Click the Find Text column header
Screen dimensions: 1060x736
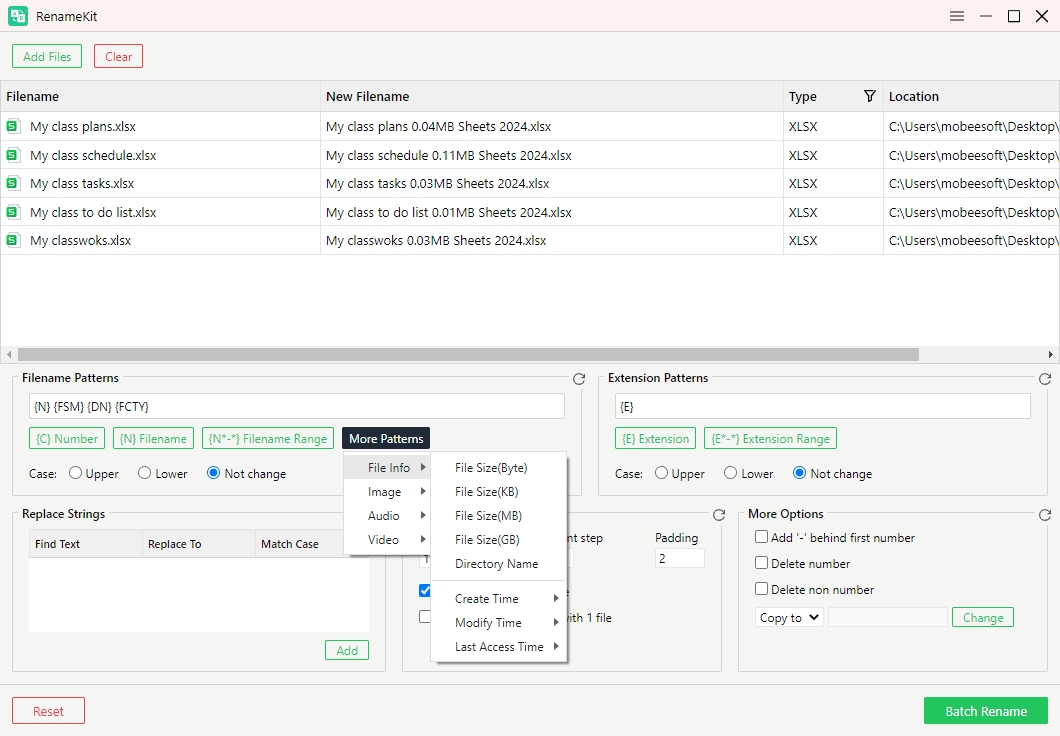[x=85, y=544]
